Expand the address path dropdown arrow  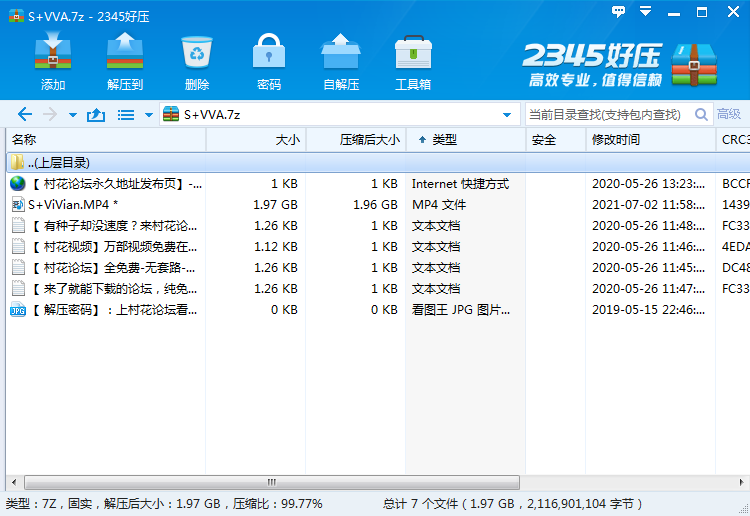pos(507,115)
